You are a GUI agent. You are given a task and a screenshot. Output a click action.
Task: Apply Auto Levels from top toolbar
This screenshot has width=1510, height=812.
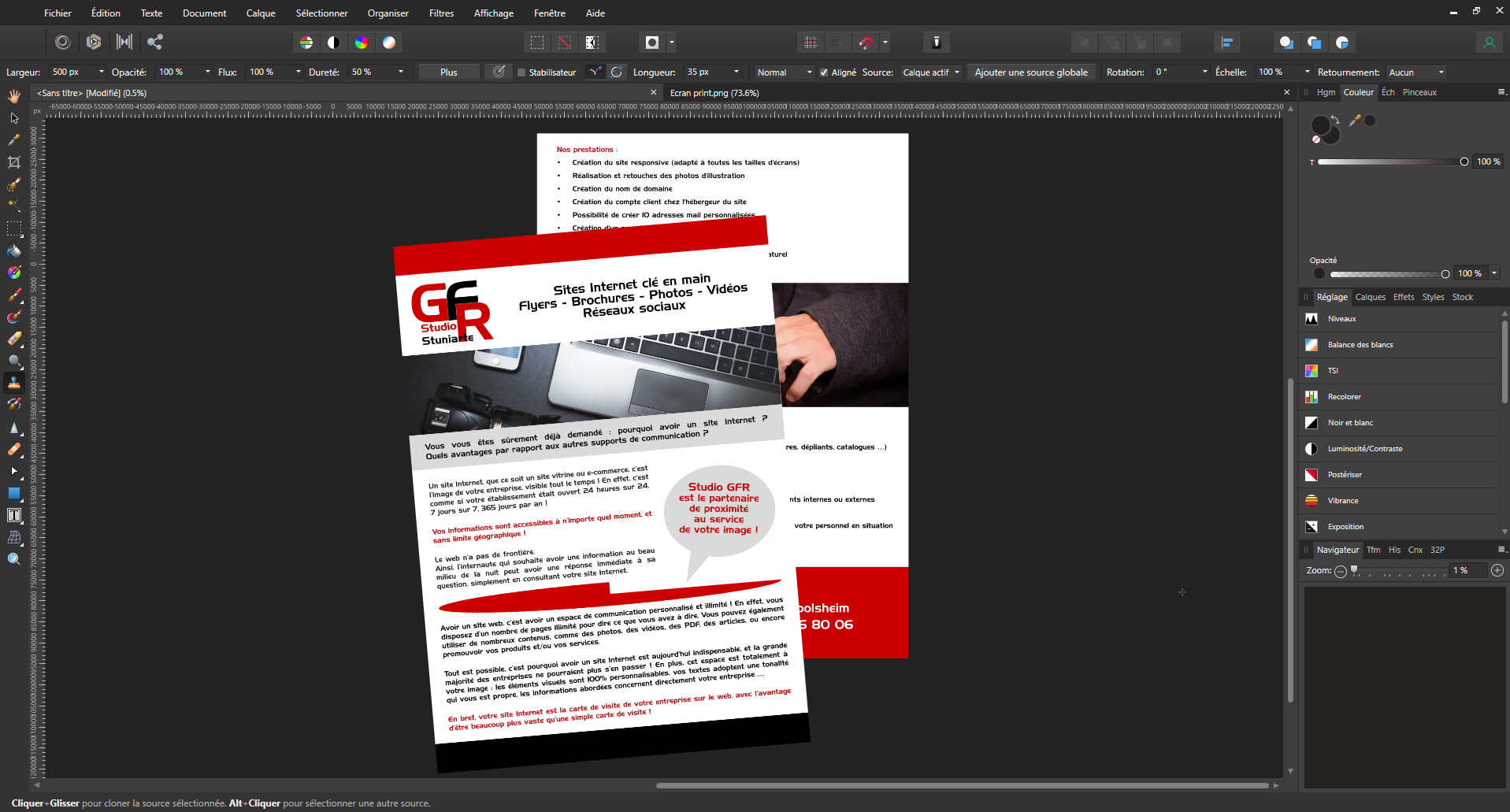click(306, 43)
